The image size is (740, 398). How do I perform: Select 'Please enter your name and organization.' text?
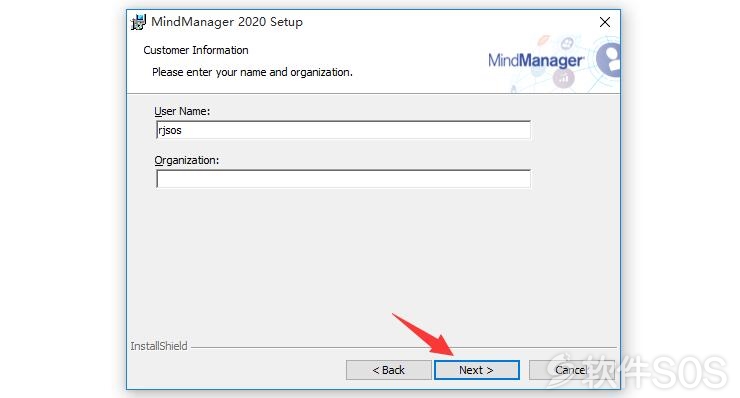click(252, 72)
